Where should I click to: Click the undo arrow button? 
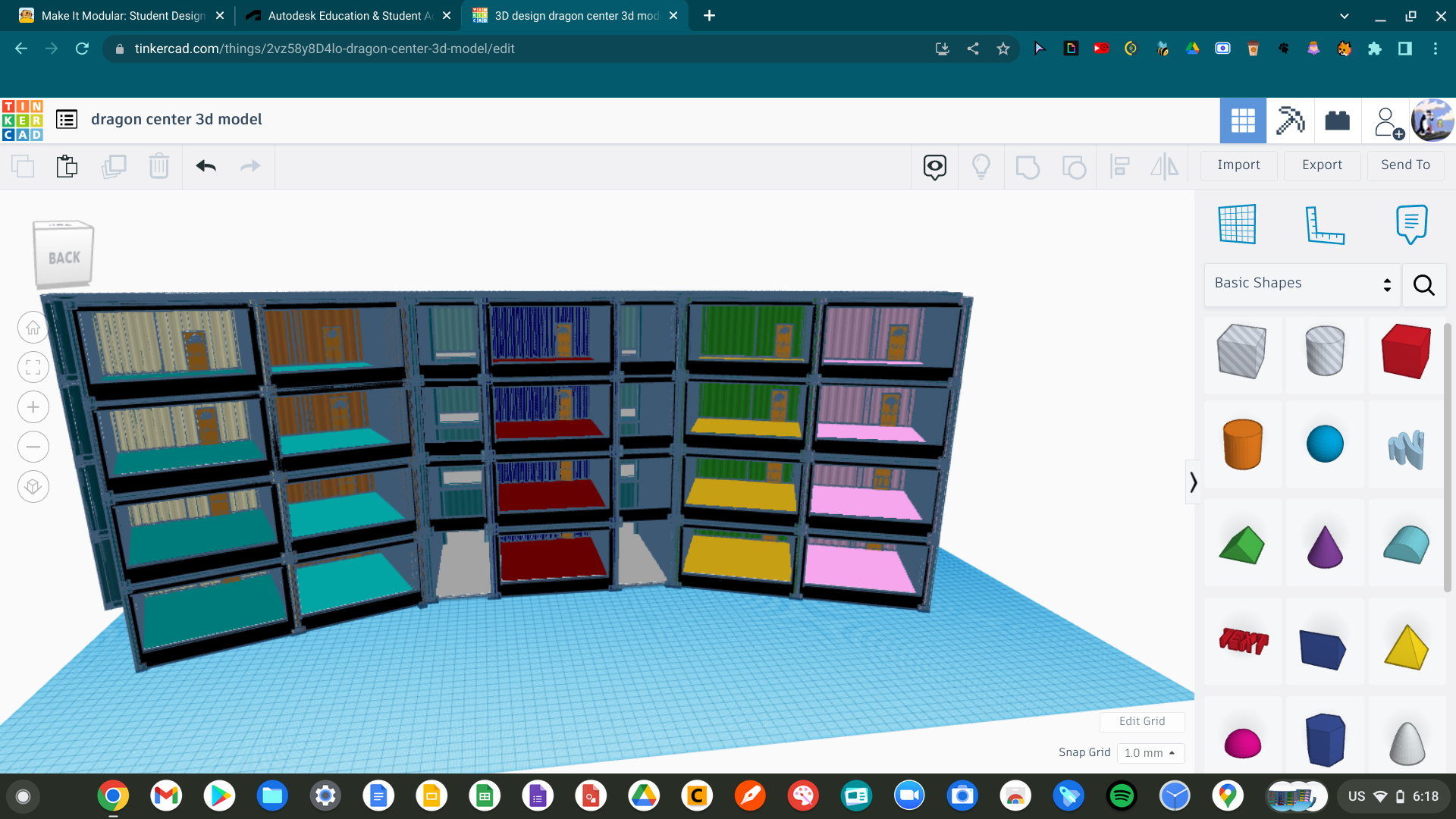206,165
